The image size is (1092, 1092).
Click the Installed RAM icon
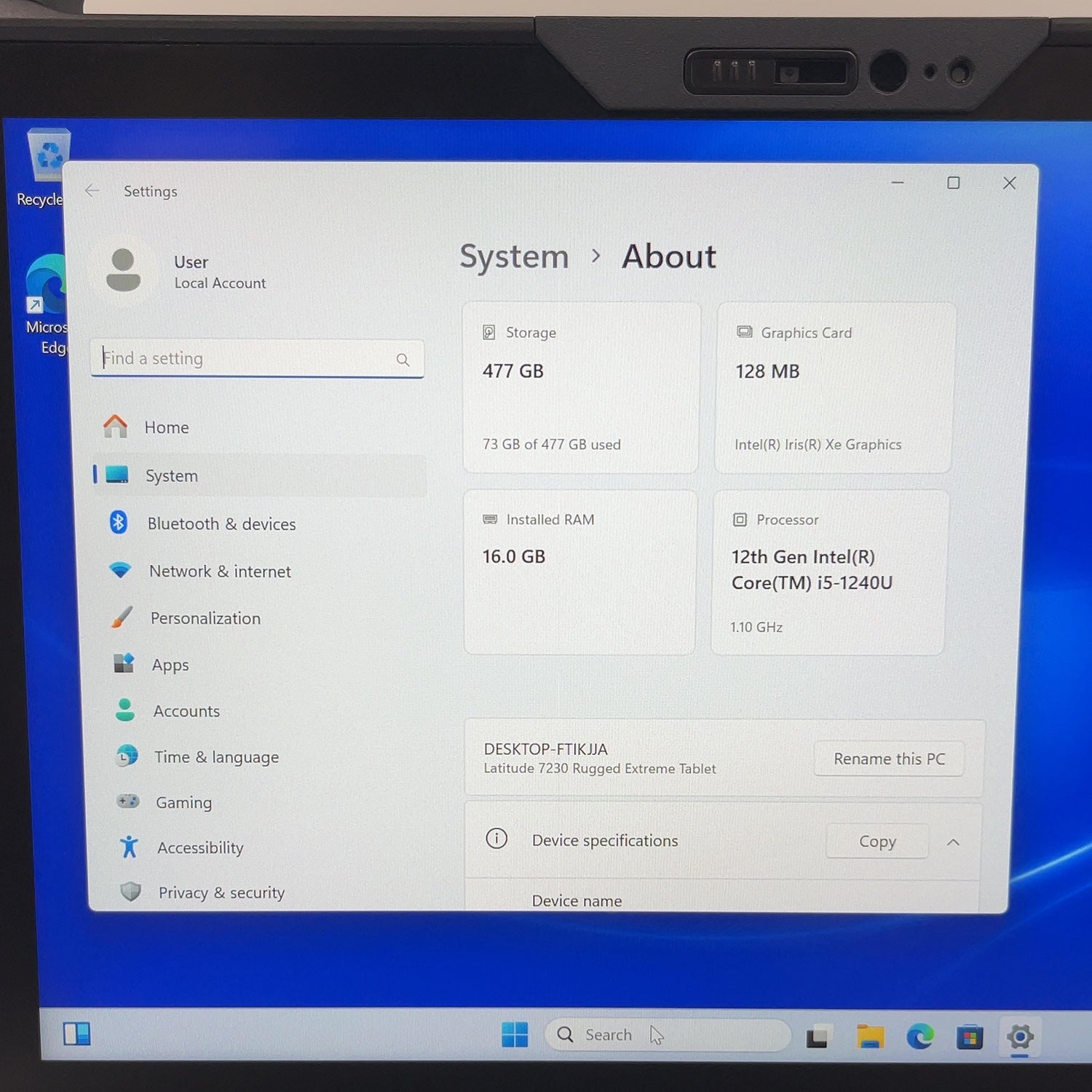tap(490, 519)
